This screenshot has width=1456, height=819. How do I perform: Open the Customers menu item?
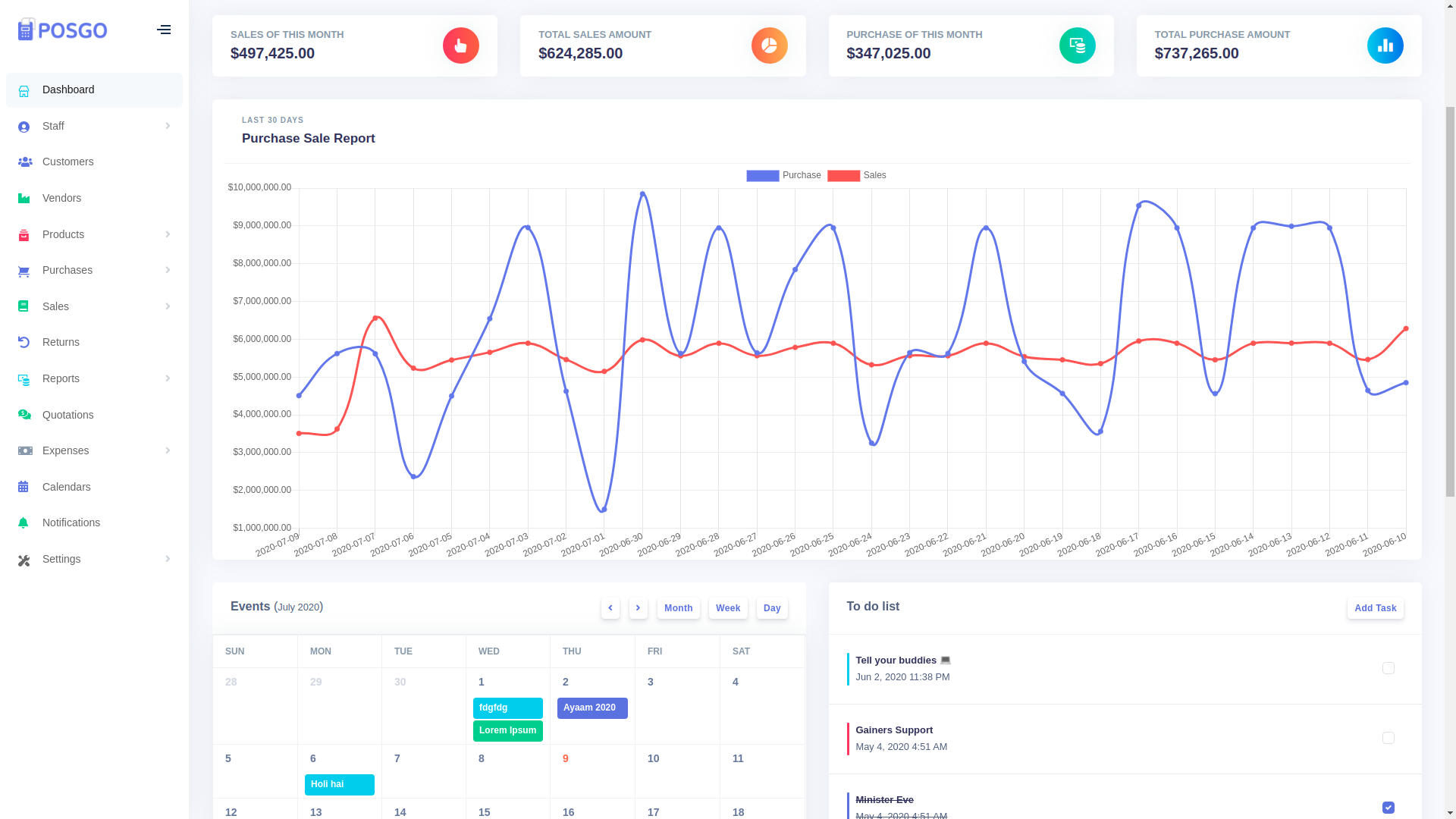pos(94,162)
